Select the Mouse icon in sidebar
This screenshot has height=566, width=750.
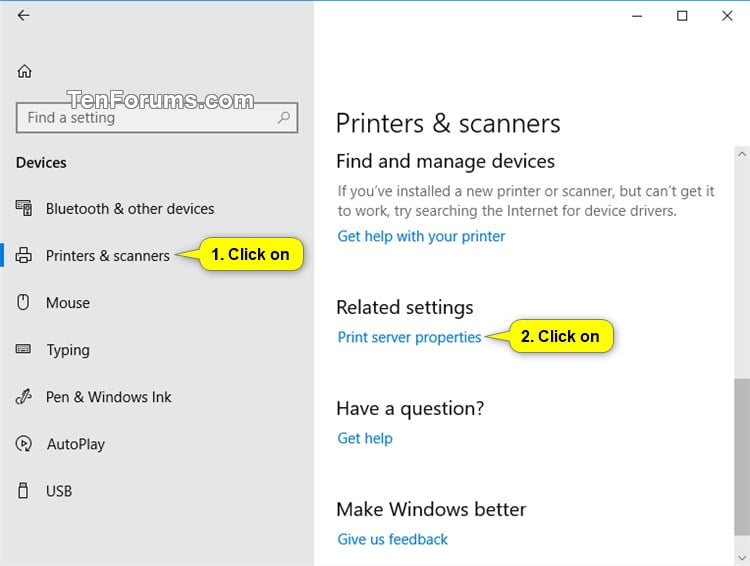point(23,302)
